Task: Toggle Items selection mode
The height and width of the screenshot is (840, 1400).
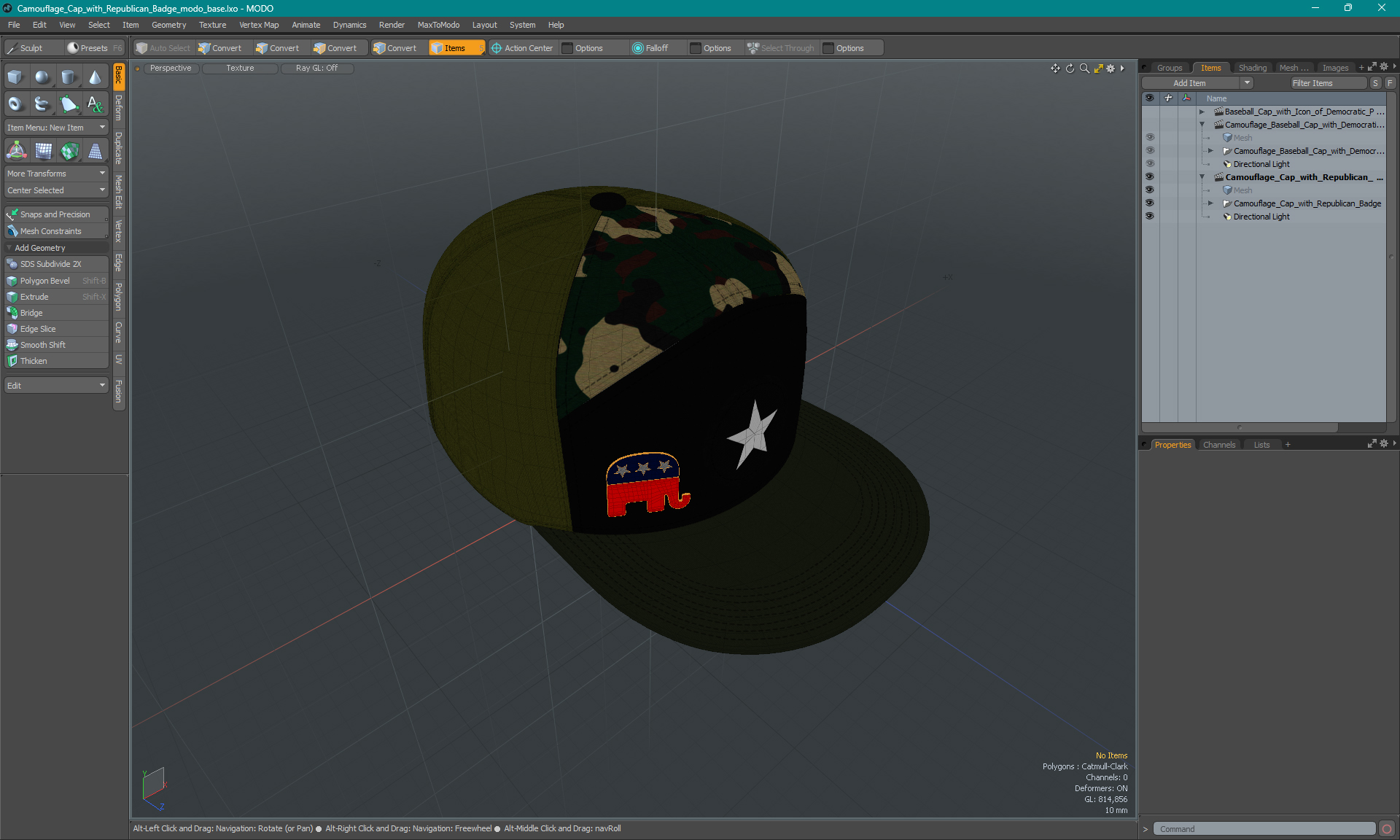Action: point(456,48)
